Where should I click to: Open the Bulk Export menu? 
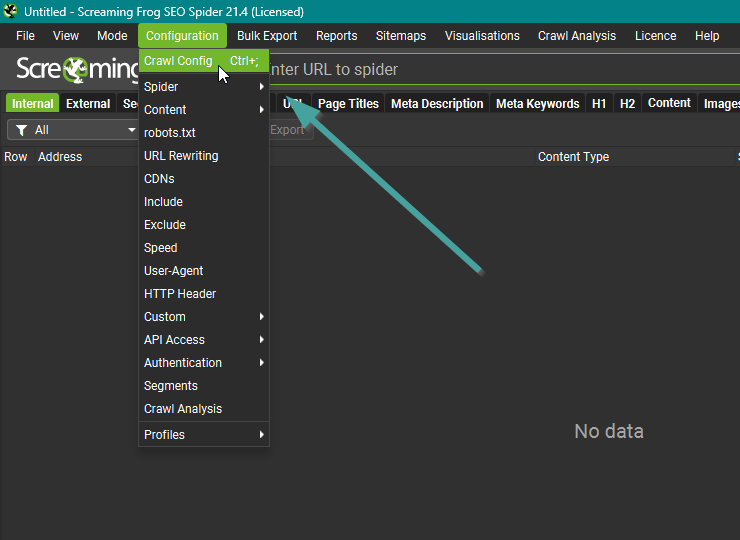[x=267, y=36]
